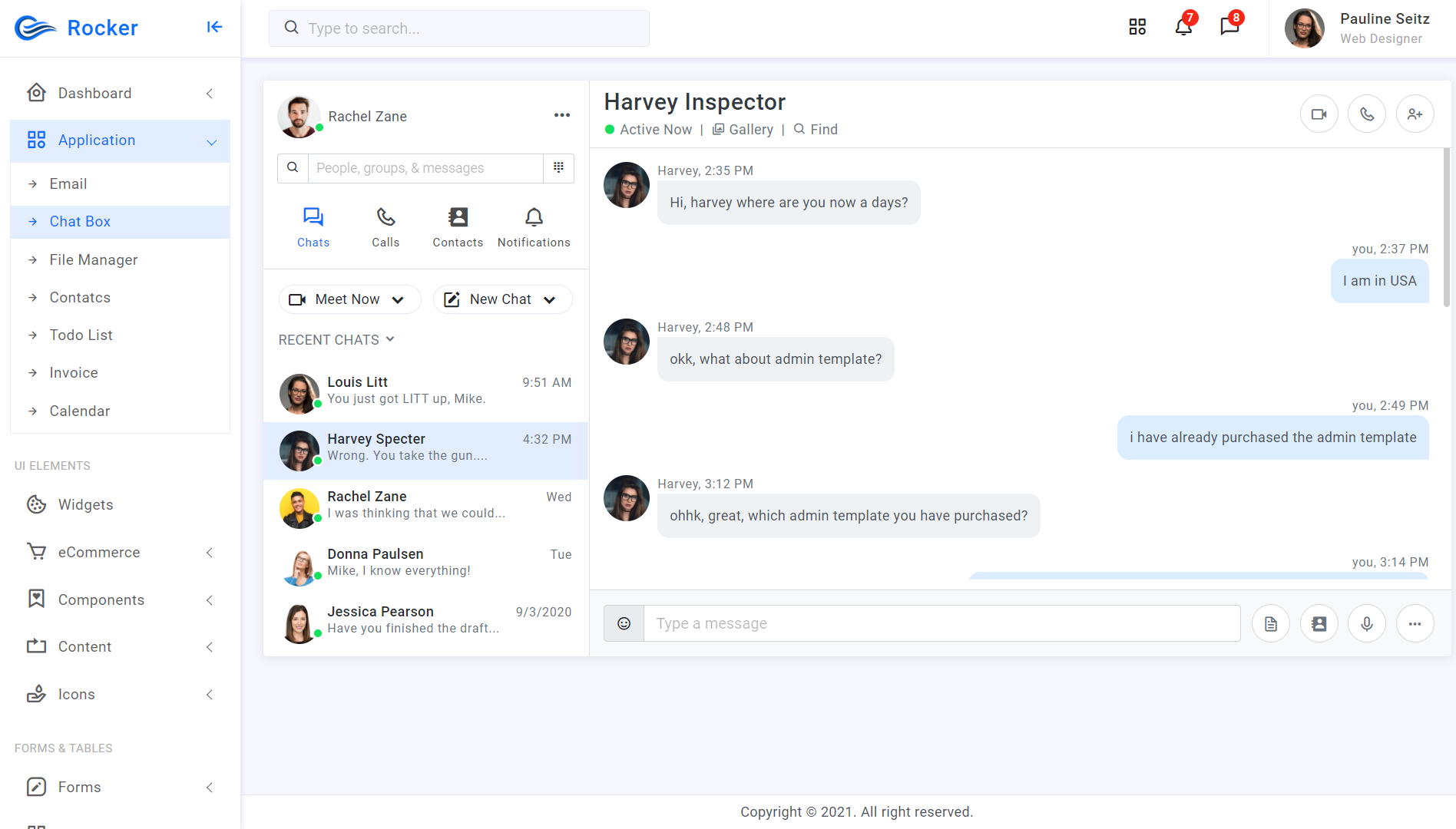The width and height of the screenshot is (1456, 829).
Task: Open the Gallery link in chat header
Action: (743, 130)
